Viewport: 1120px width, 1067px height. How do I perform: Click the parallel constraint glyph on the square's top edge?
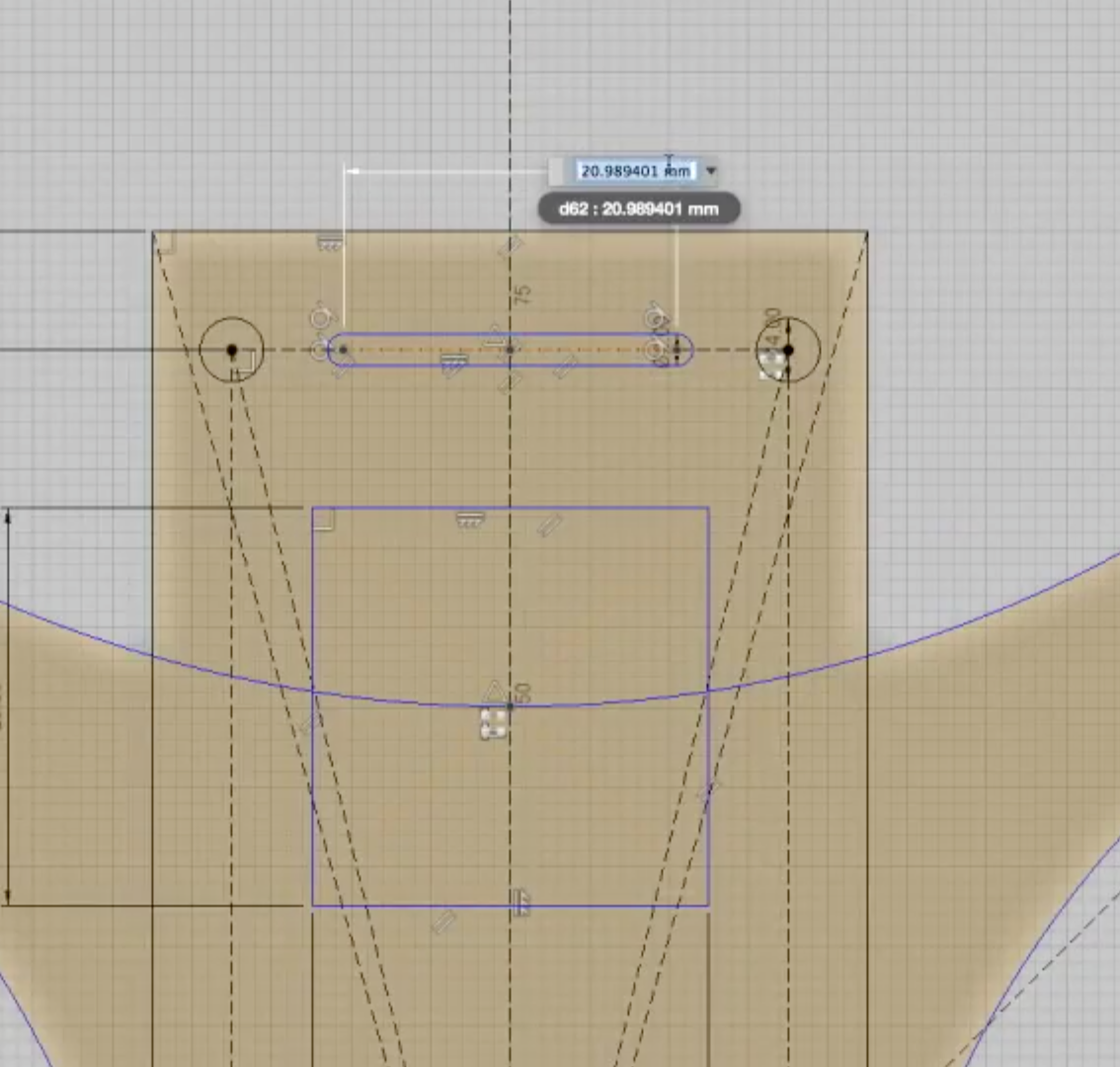[x=549, y=524]
